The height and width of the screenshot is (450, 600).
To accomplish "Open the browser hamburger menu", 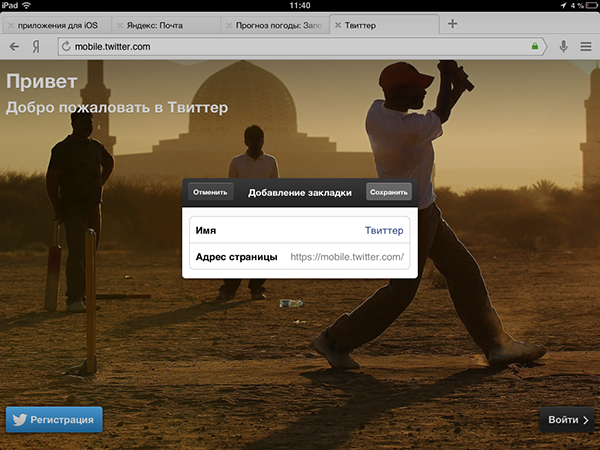I will click(x=586, y=47).
